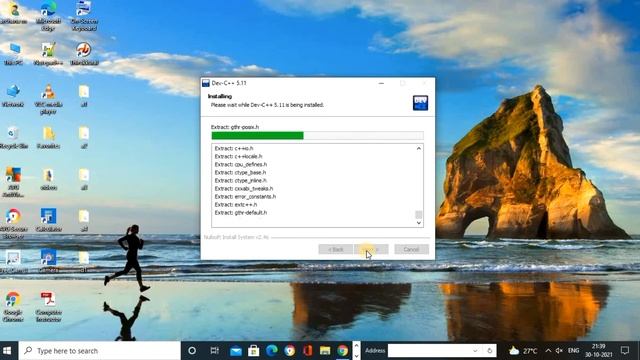Click the On-Screen Keyboard desktop shortcut
Screen dimensions: 640x360
tap(84, 16)
